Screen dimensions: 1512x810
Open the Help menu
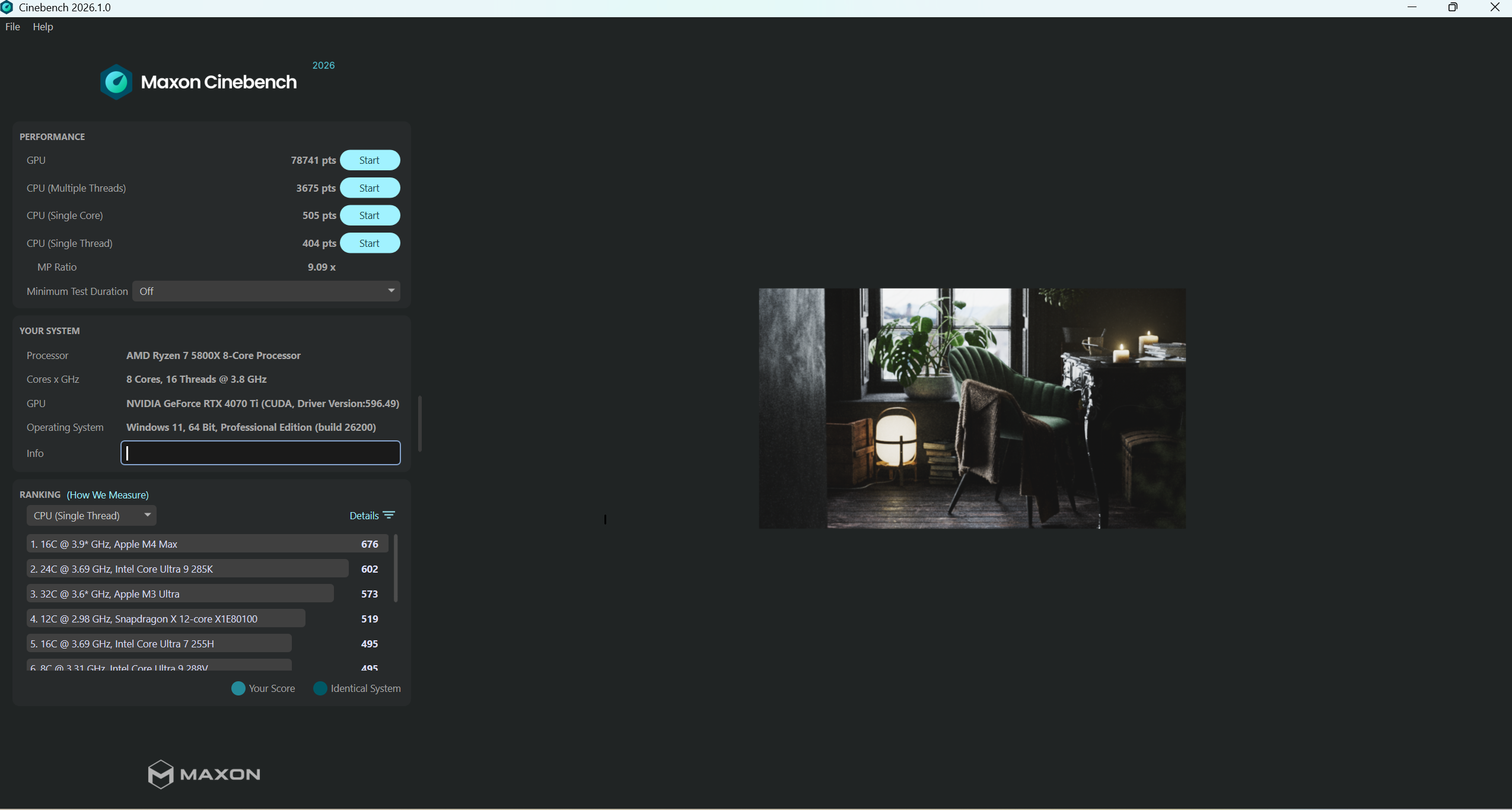point(43,27)
